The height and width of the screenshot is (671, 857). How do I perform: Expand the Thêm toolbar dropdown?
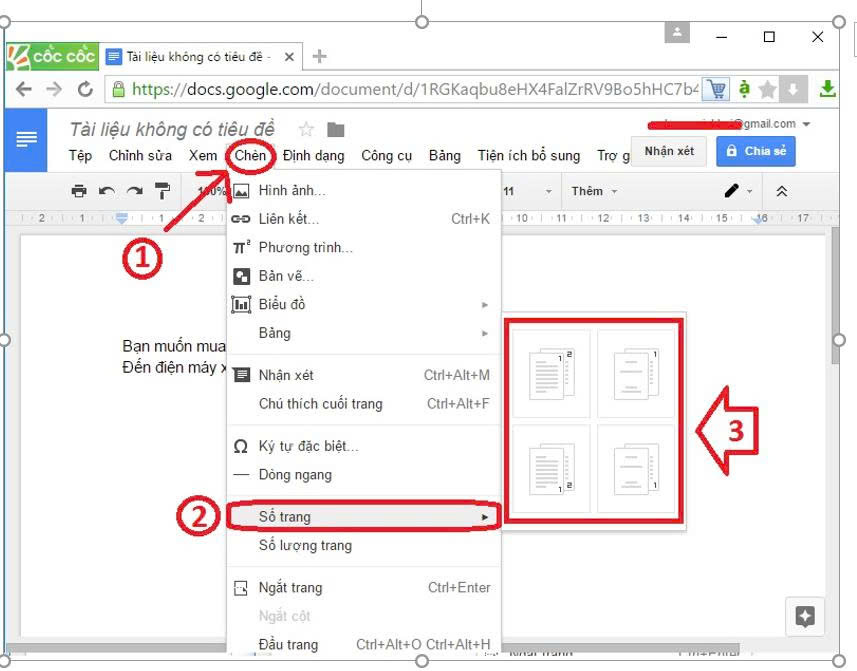[x=594, y=191]
